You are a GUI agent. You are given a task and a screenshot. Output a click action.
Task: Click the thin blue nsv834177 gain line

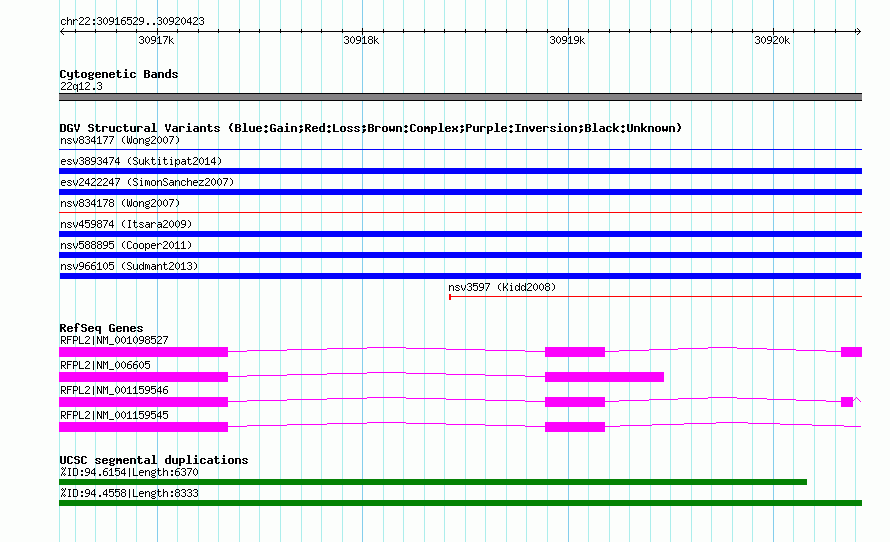pyautogui.click(x=460, y=150)
